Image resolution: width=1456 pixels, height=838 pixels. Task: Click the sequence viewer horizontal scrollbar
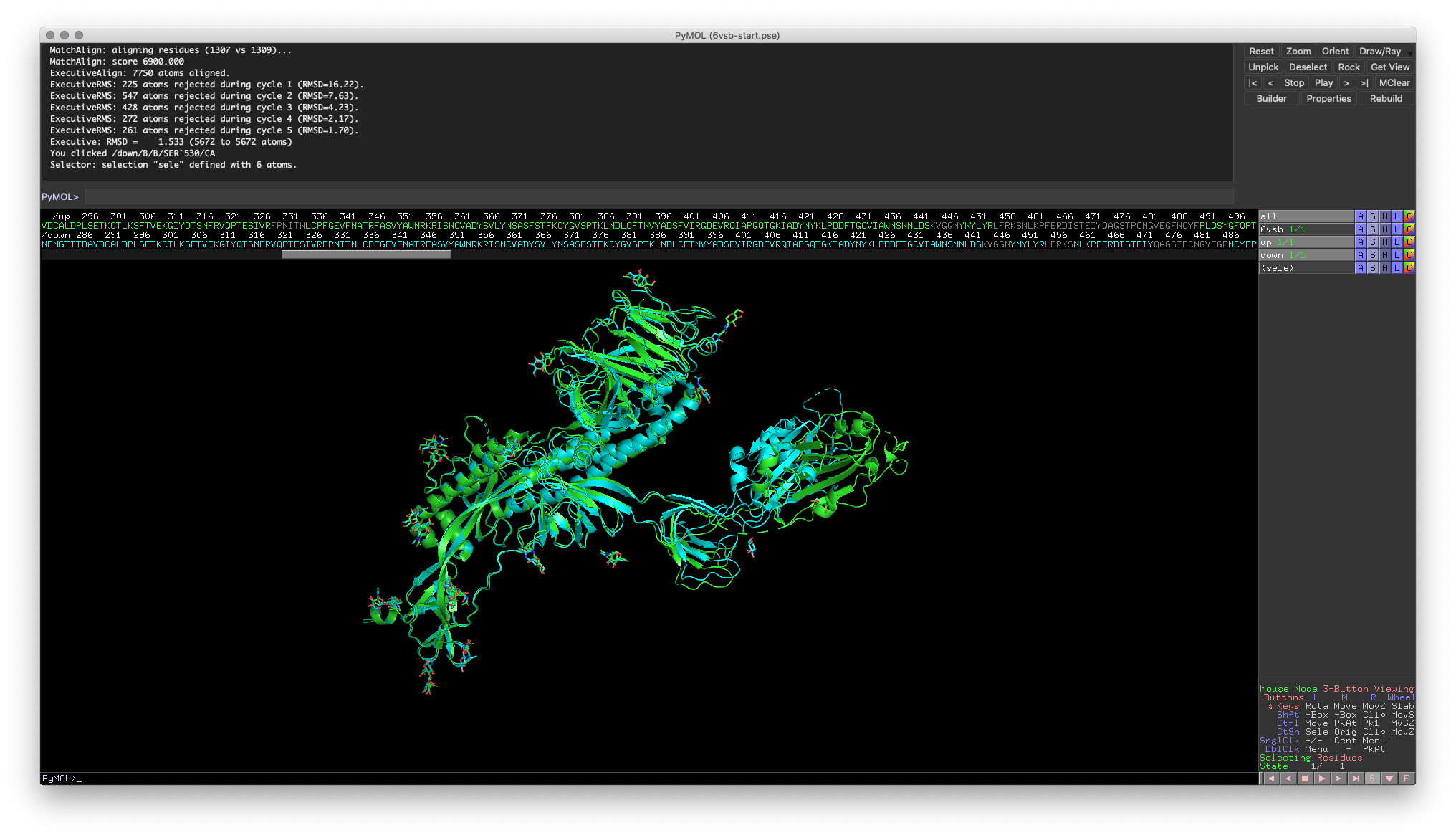click(365, 254)
